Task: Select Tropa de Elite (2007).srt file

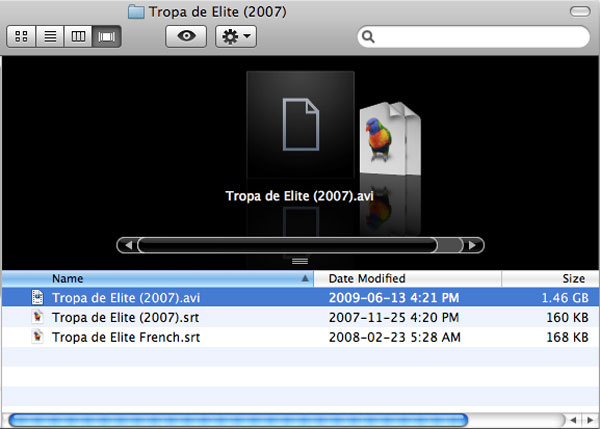Action: pyautogui.click(x=300, y=317)
